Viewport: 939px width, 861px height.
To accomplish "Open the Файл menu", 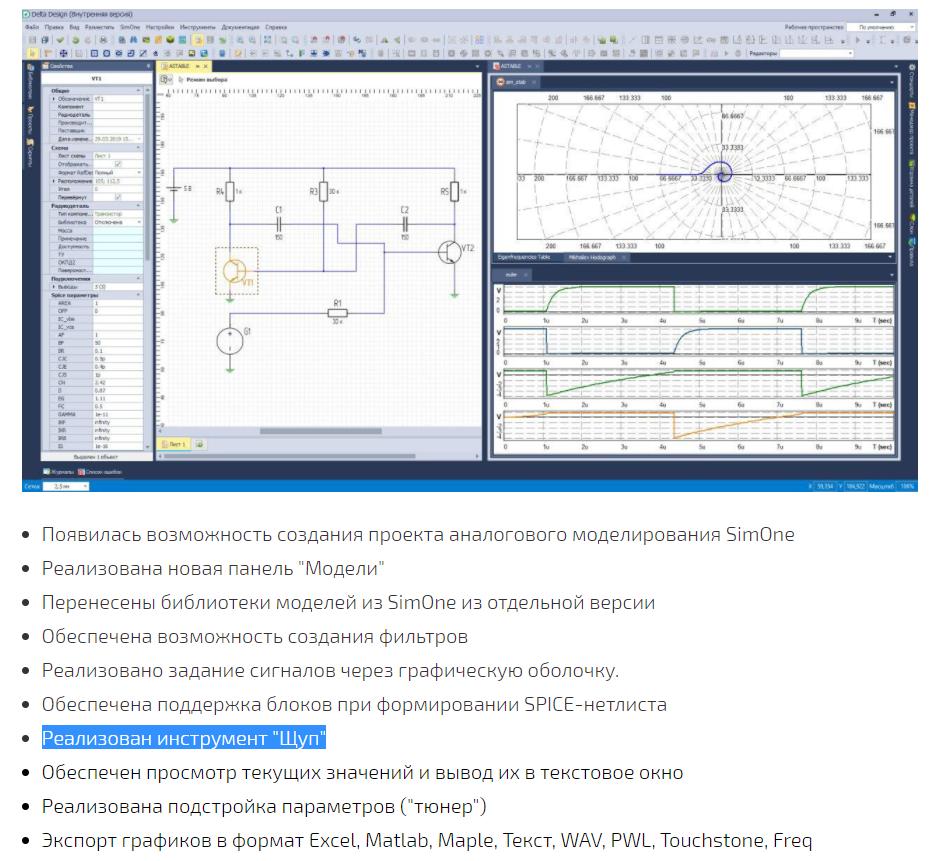I will [x=32, y=27].
